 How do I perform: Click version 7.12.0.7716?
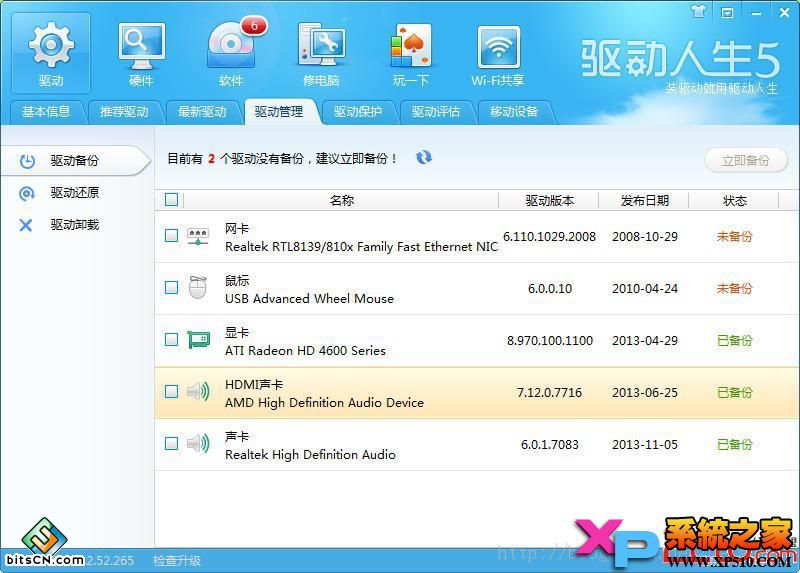pyautogui.click(x=549, y=393)
